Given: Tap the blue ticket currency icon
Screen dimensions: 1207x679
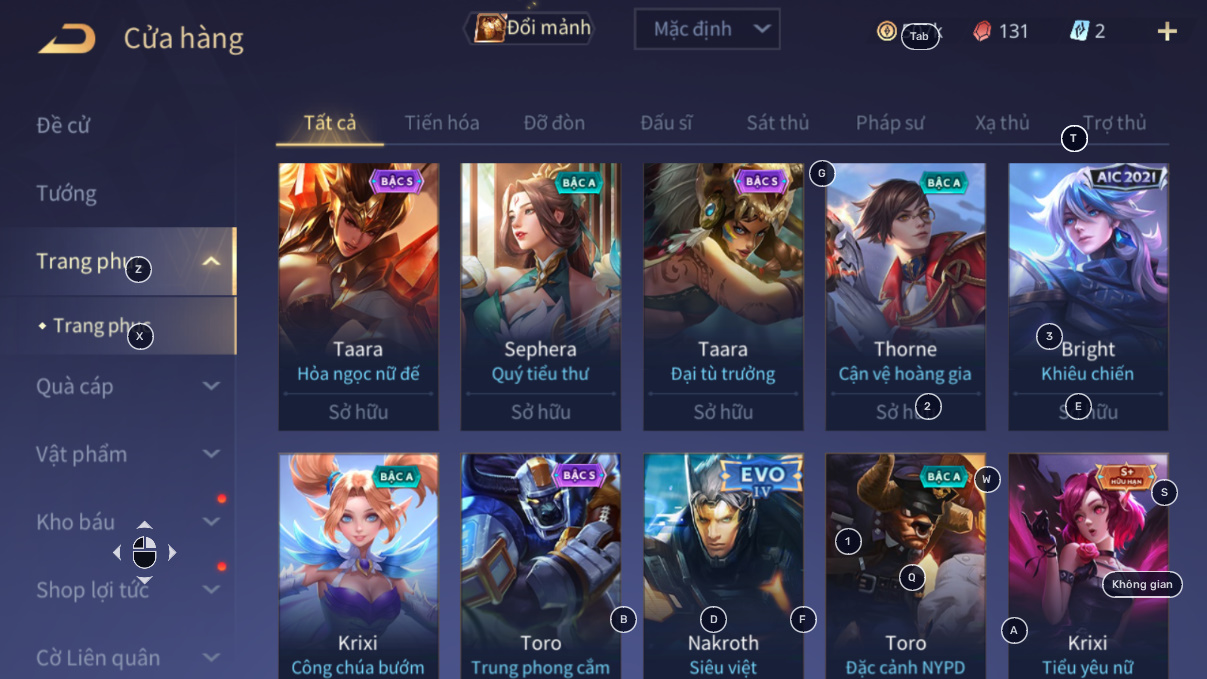Looking at the screenshot, I should click(1079, 31).
